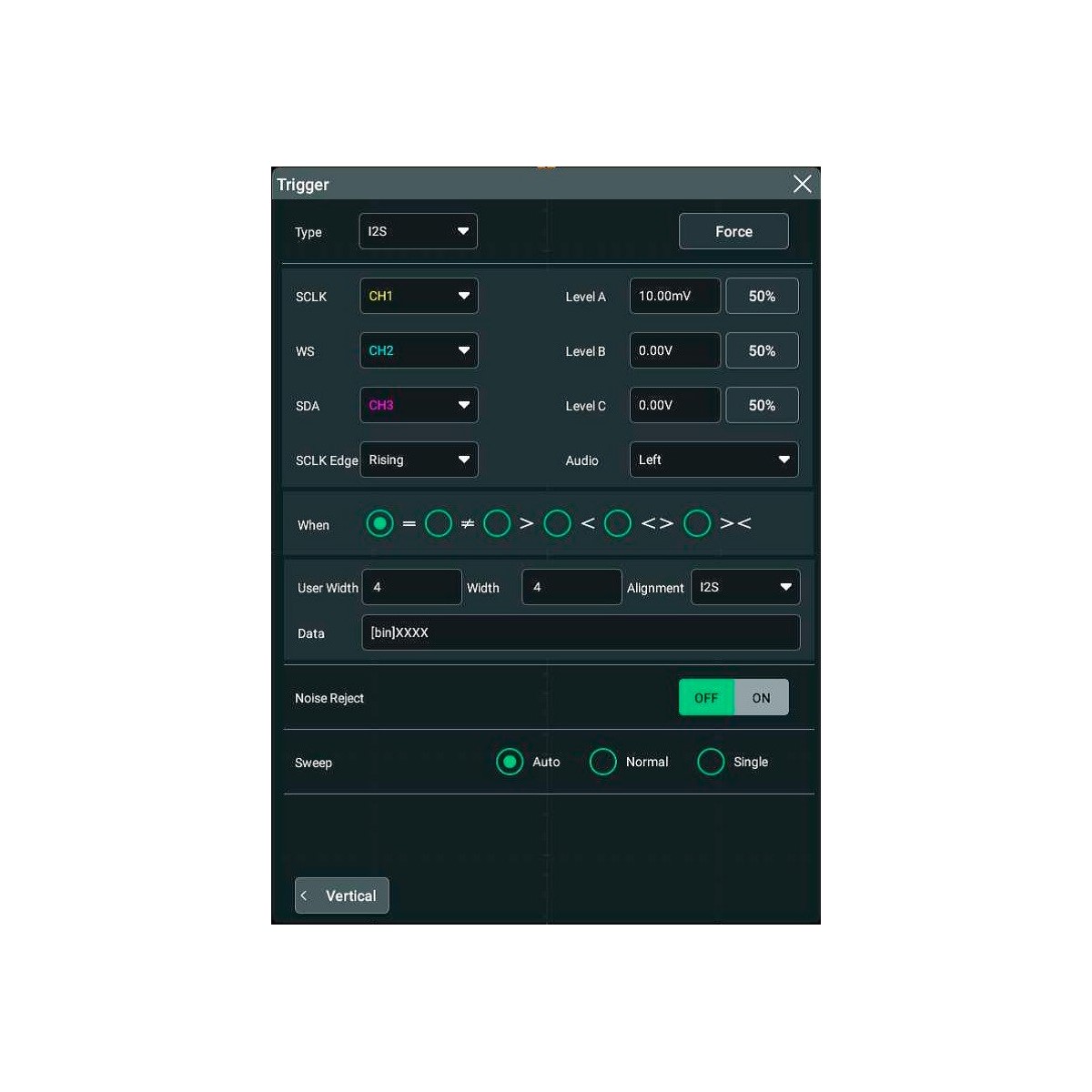Image resolution: width=1092 pixels, height=1092 pixels.
Task: Set Level B to 50%
Action: [x=762, y=350]
